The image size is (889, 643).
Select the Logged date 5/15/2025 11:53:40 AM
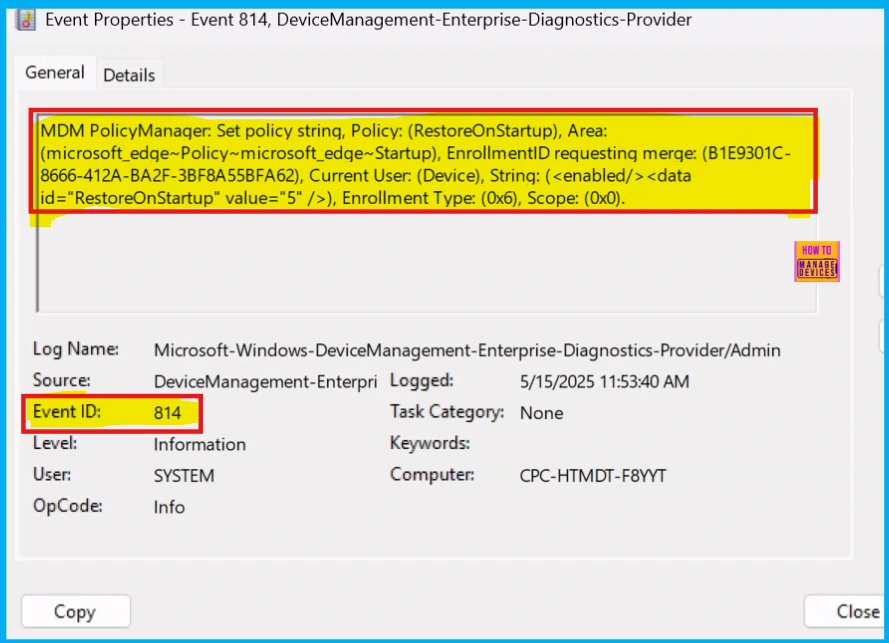pyautogui.click(x=604, y=382)
